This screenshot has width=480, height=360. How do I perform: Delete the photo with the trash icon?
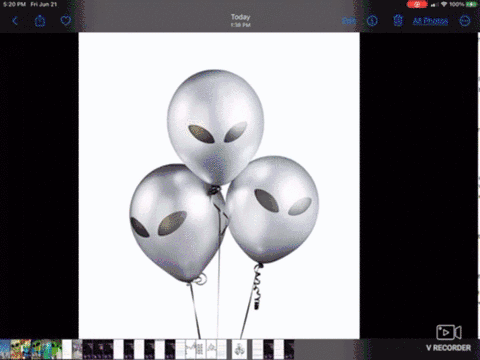398,21
